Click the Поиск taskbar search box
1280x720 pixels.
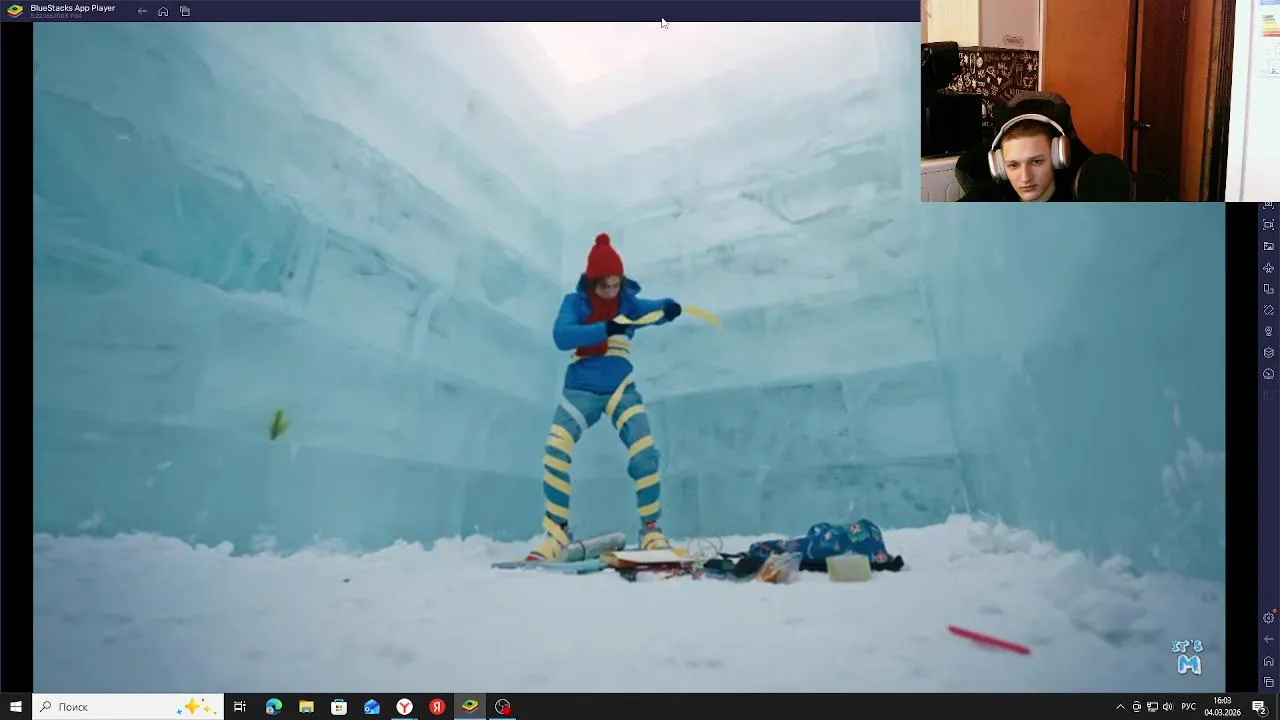point(128,707)
